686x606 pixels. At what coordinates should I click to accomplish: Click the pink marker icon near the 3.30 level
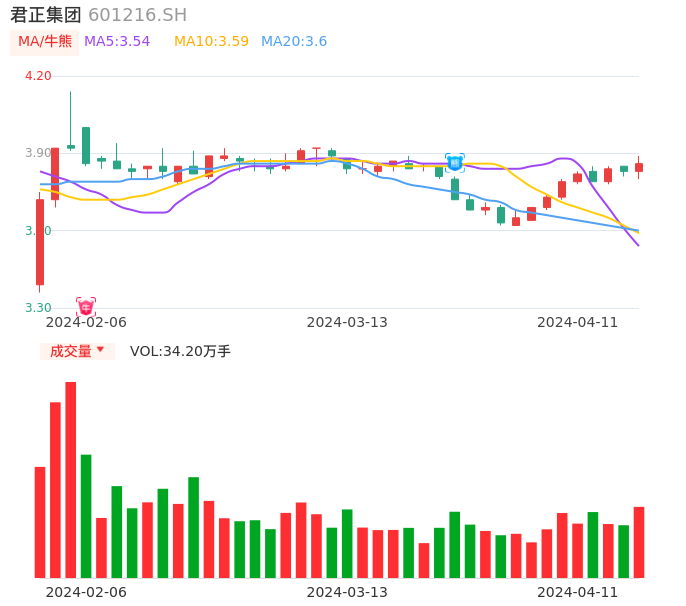click(x=86, y=307)
